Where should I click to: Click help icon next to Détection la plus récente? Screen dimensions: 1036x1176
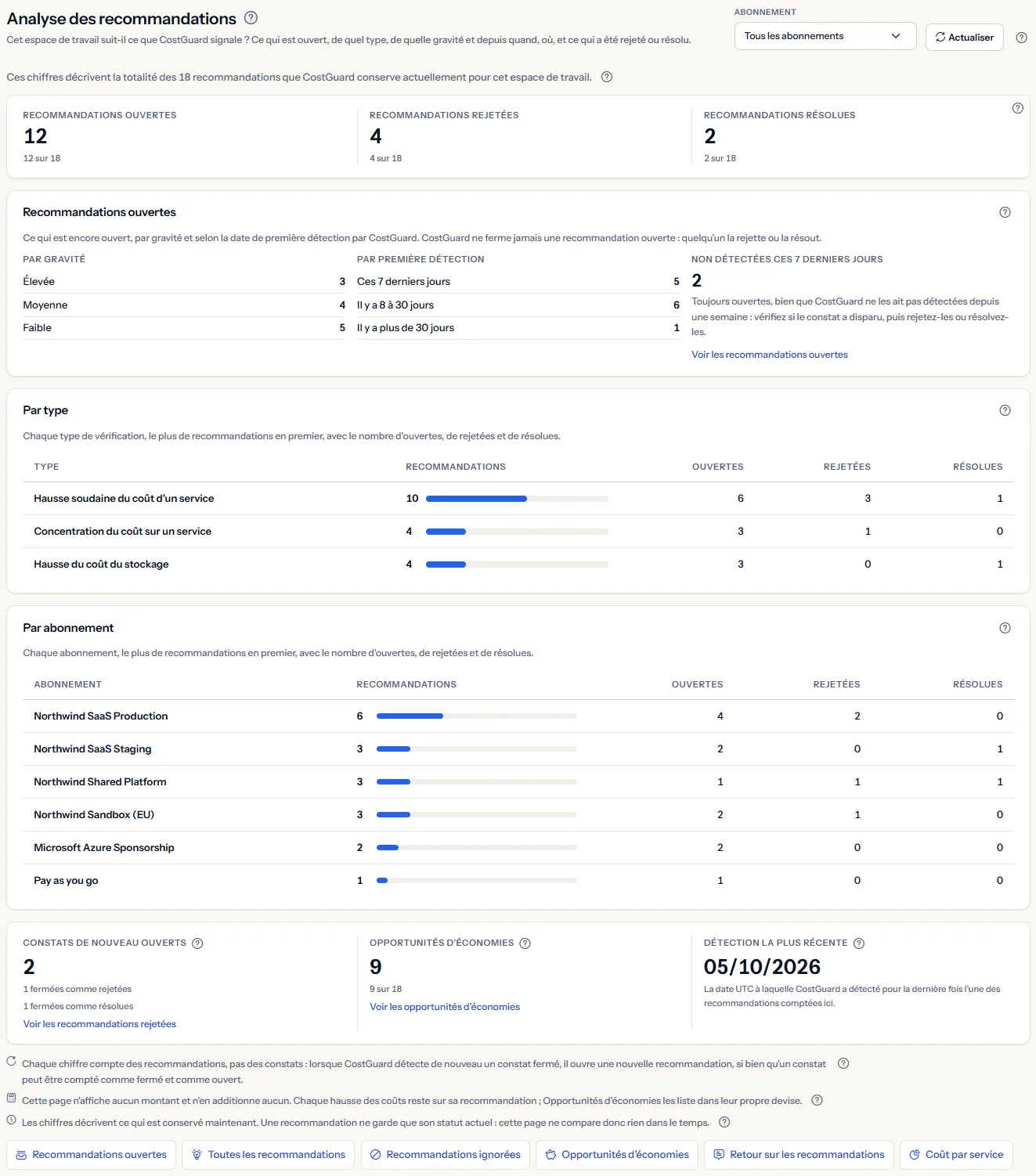click(859, 943)
